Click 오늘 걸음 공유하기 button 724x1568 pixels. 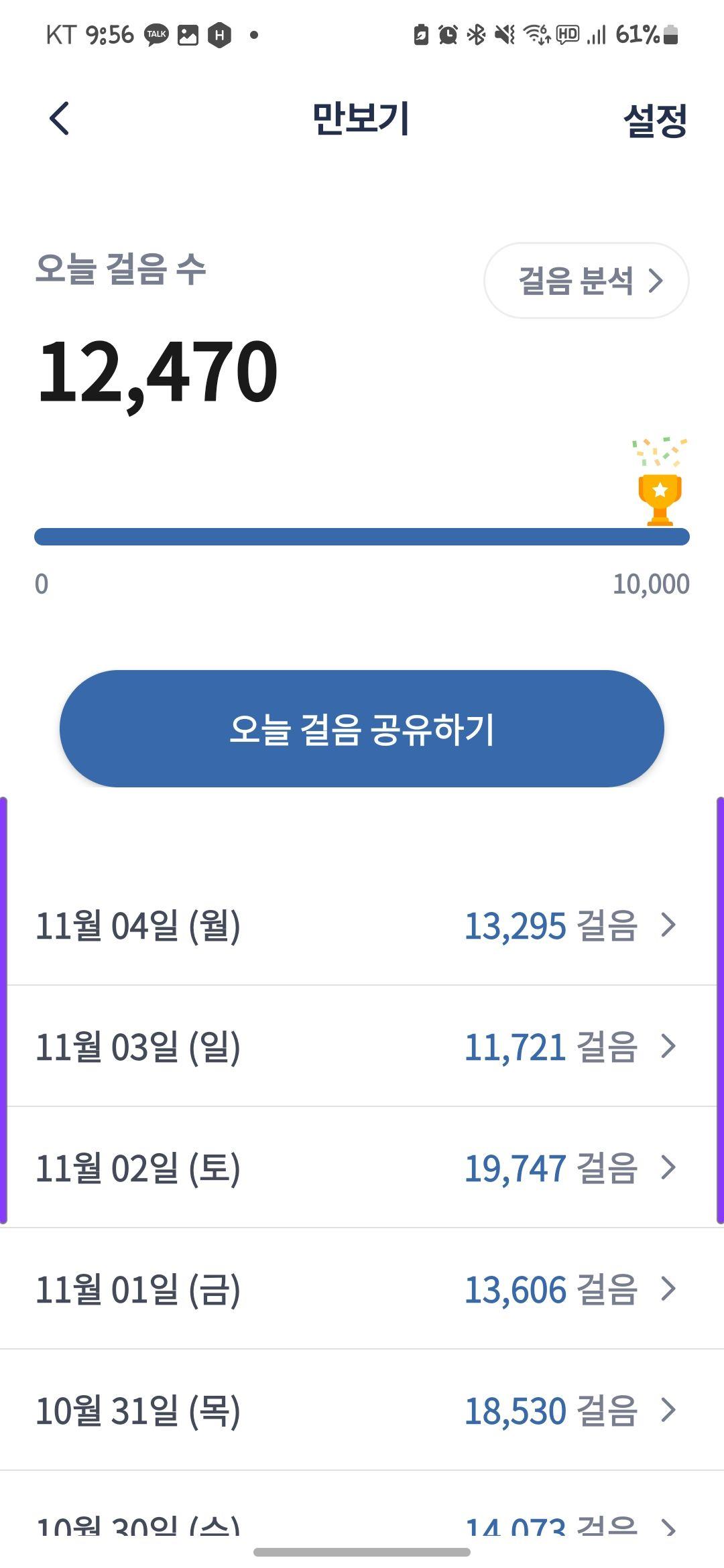[362, 728]
